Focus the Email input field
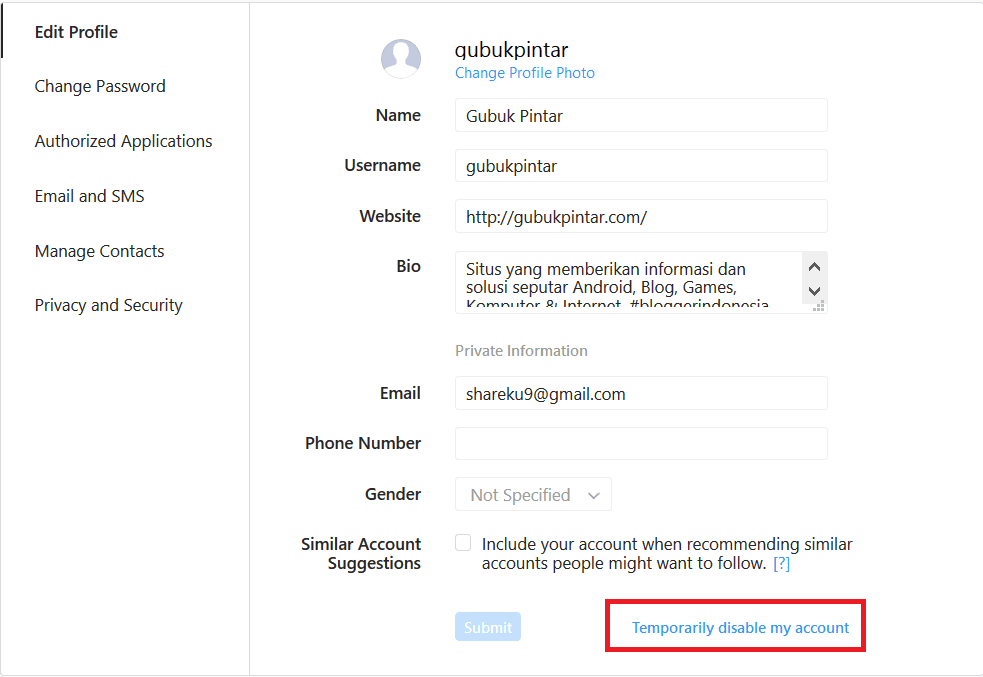Viewport: 983px width, 677px height. [x=641, y=393]
